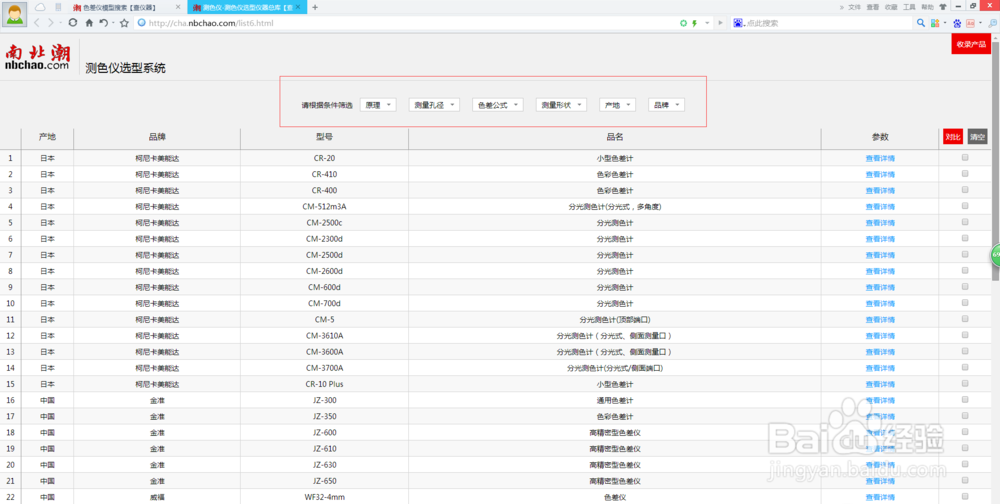Open the 工具 menu
This screenshot has width=1000, height=504.
coord(909,7)
